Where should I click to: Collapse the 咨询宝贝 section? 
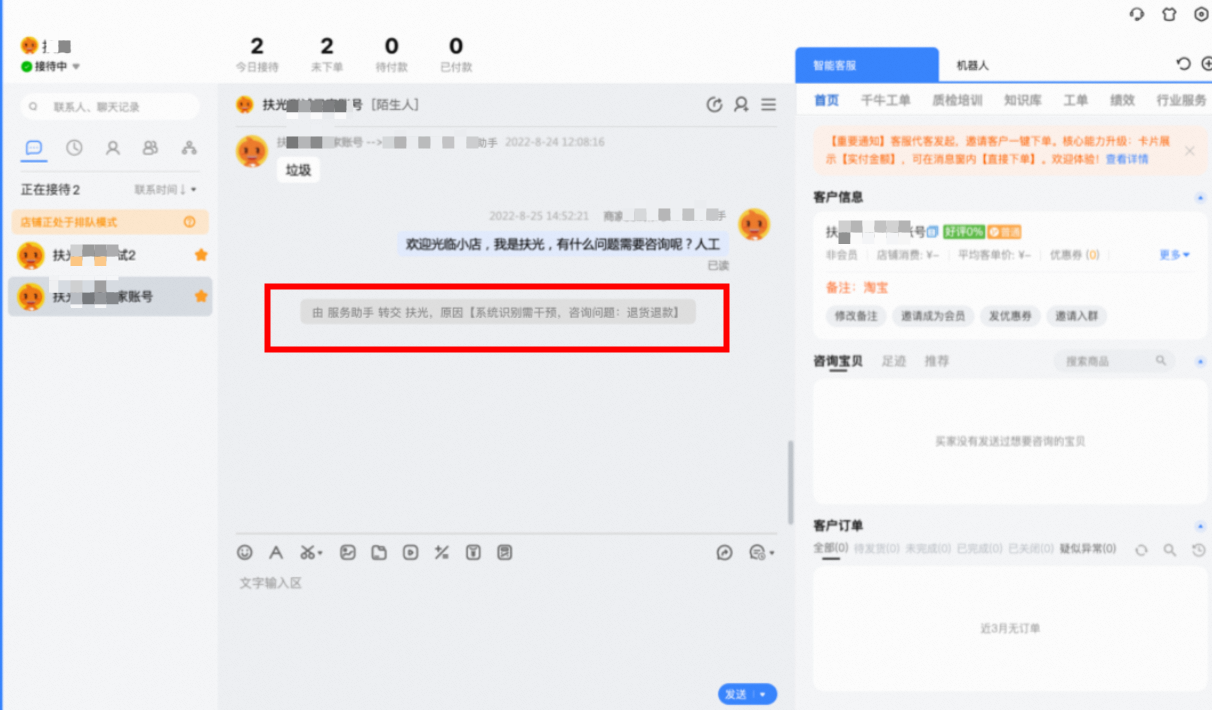(x=1200, y=361)
